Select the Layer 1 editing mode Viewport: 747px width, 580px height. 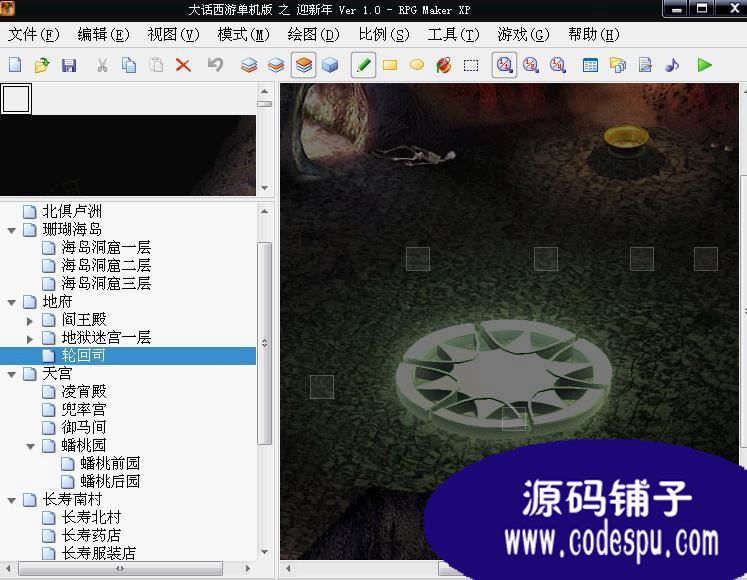click(x=249, y=65)
